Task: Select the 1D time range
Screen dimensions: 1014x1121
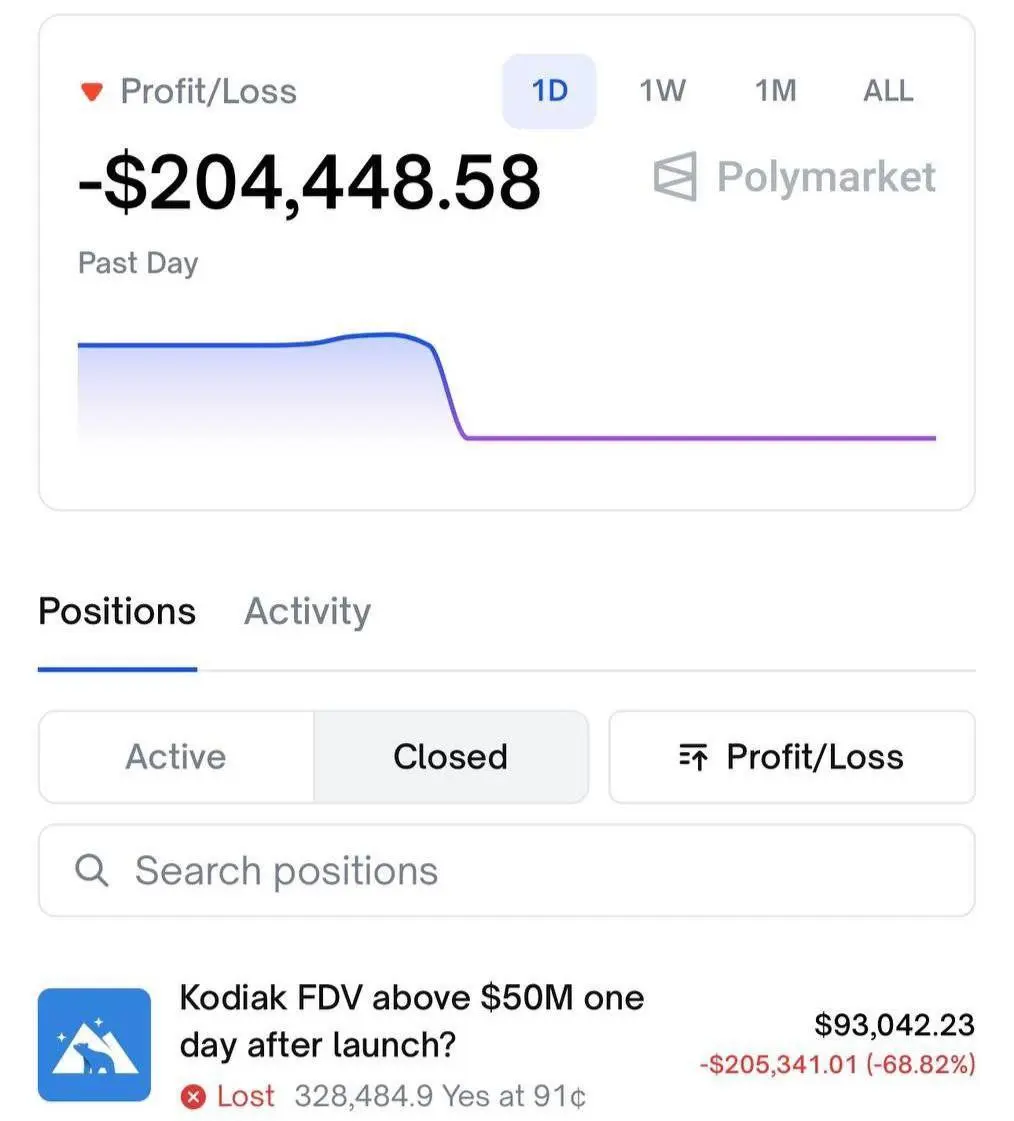Action: pyautogui.click(x=549, y=91)
